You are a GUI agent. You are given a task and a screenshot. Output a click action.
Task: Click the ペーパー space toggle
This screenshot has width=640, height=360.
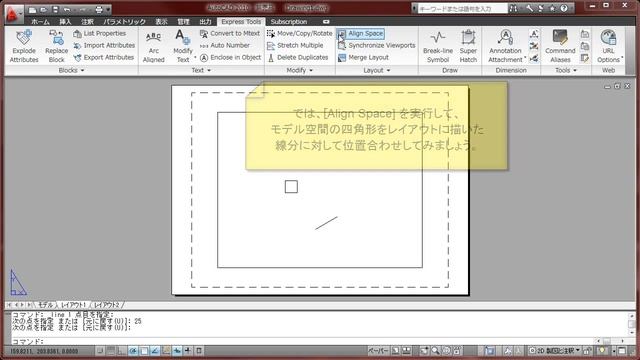tap(378, 351)
